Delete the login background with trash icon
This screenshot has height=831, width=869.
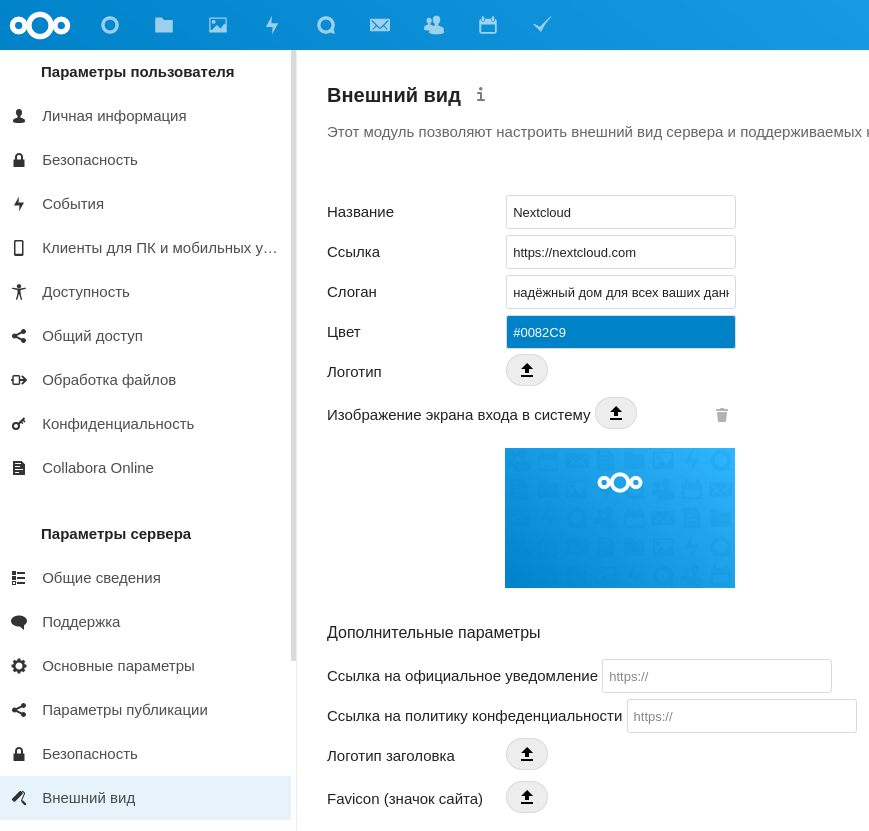pos(722,415)
